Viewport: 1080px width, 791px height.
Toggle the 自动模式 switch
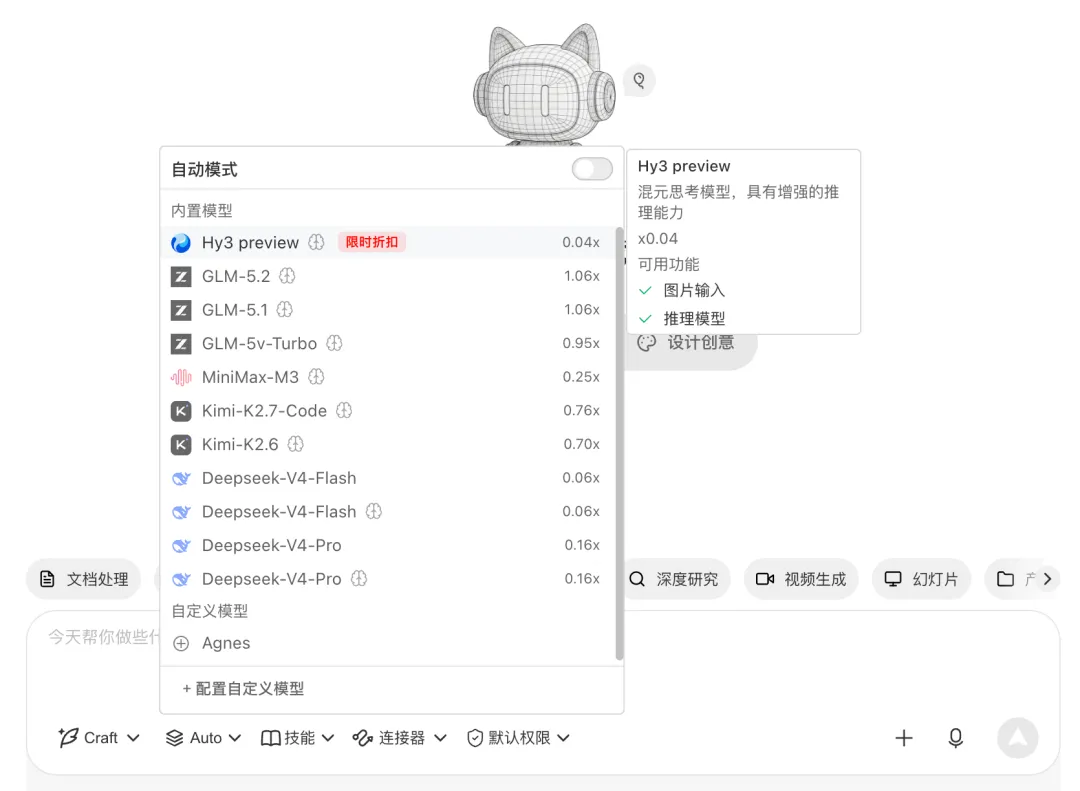592,169
